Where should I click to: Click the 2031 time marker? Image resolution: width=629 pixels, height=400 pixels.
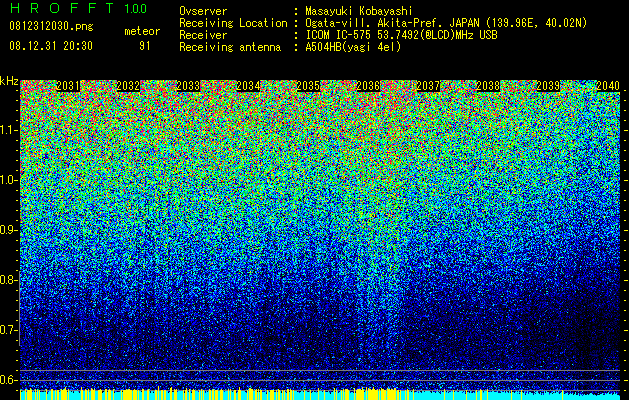point(68,86)
